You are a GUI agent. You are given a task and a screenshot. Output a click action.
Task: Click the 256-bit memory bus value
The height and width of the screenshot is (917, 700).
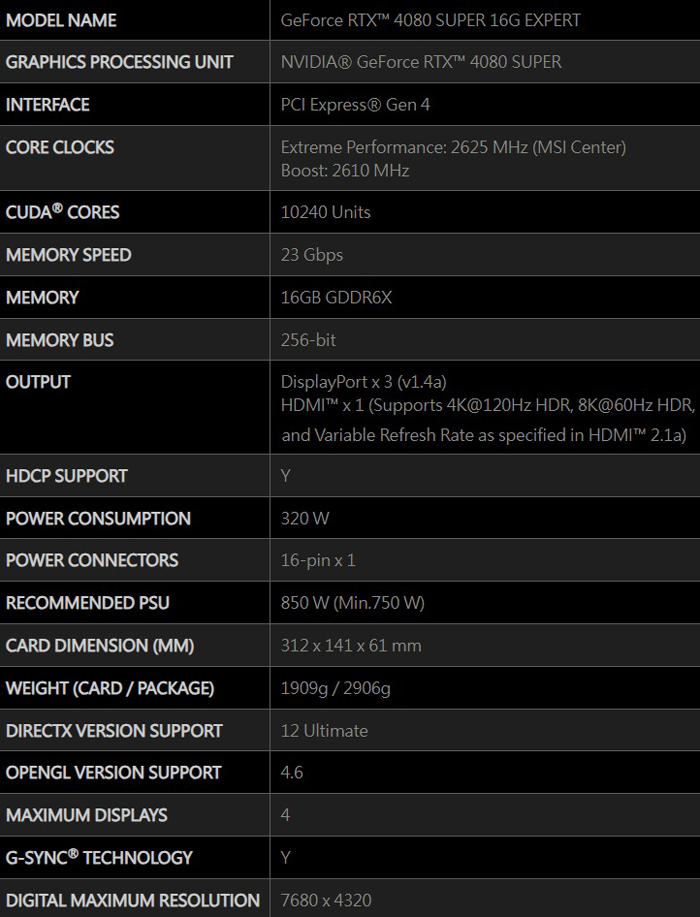point(308,340)
